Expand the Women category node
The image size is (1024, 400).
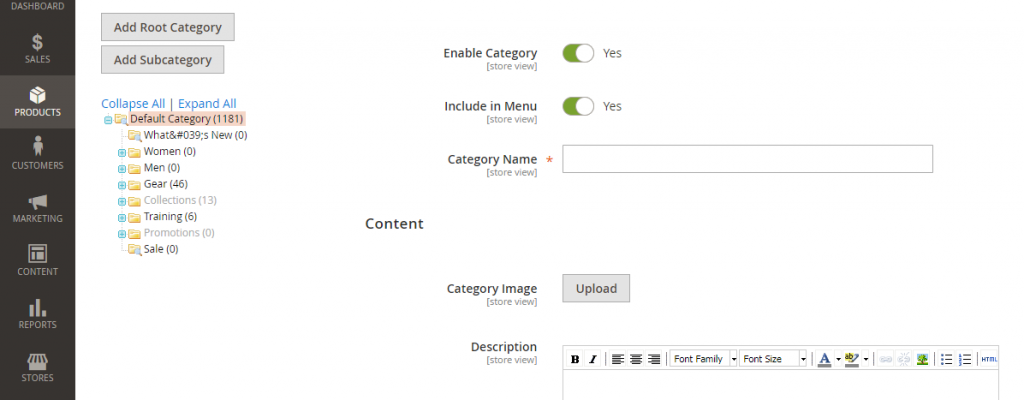(x=121, y=152)
